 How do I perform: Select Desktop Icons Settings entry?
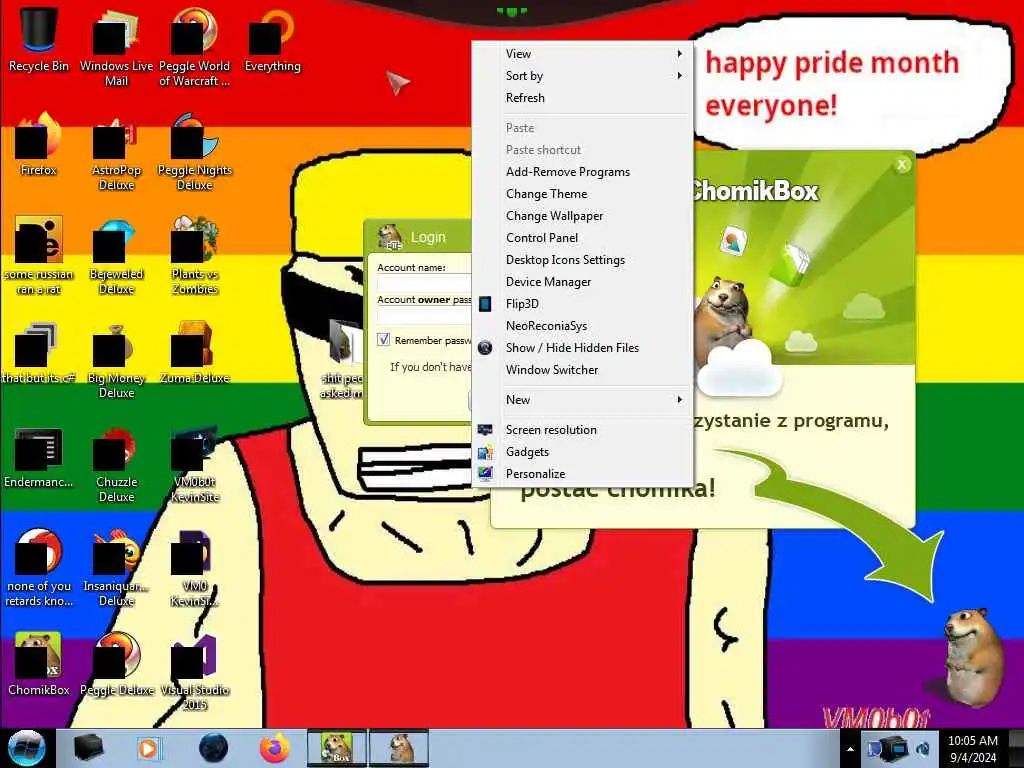pos(582,260)
